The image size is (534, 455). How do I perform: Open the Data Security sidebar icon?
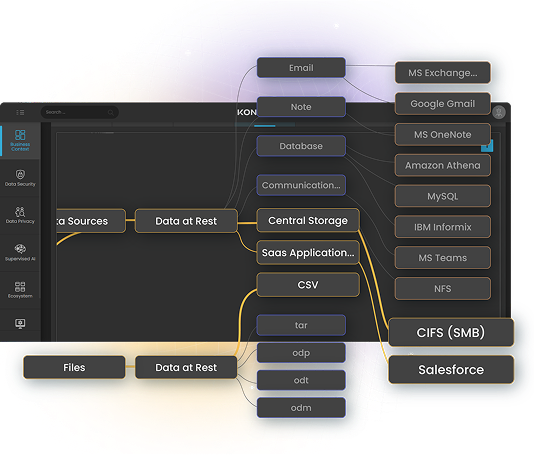coord(20,178)
